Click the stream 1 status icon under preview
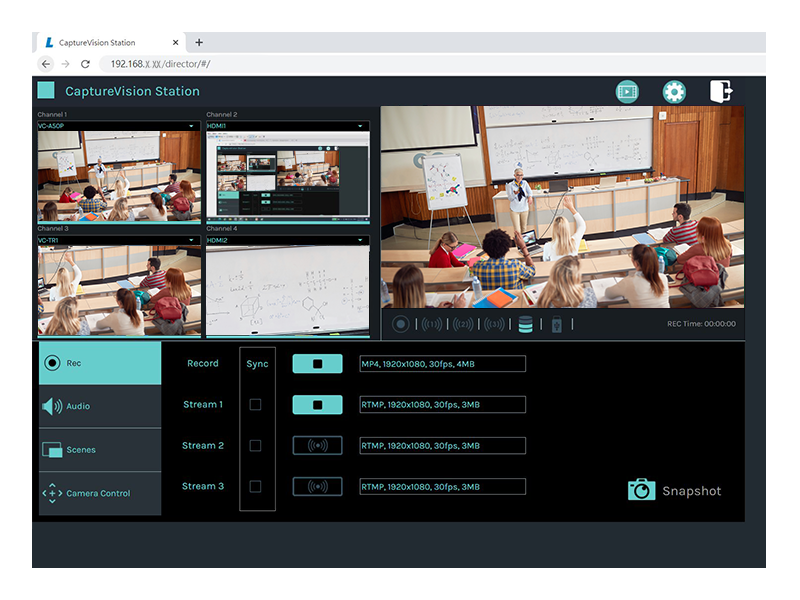800x600 pixels. click(x=431, y=324)
